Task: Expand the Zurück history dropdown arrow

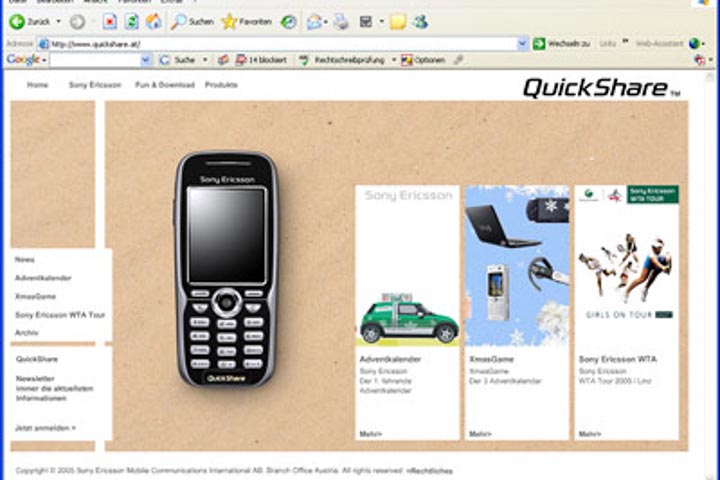Action: [58, 22]
